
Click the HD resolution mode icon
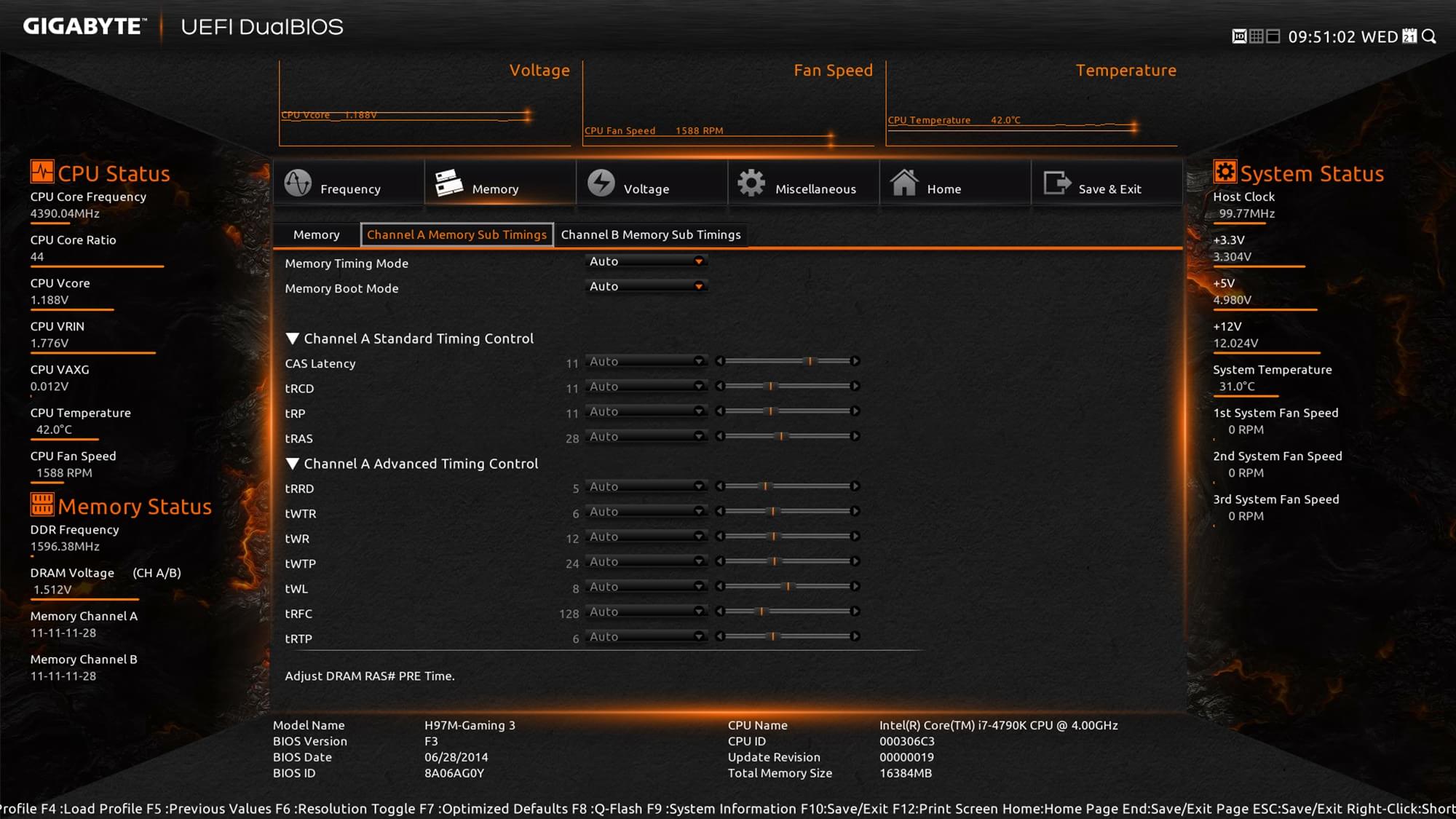click(x=1239, y=36)
